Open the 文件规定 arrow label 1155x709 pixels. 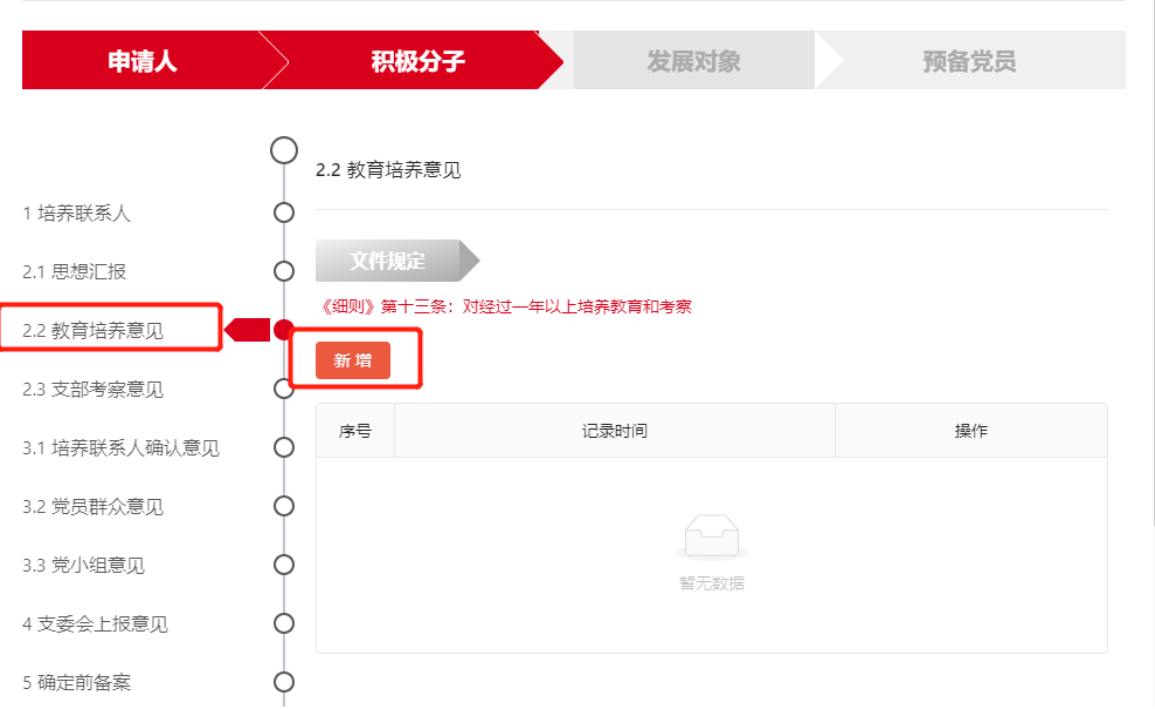(x=388, y=261)
